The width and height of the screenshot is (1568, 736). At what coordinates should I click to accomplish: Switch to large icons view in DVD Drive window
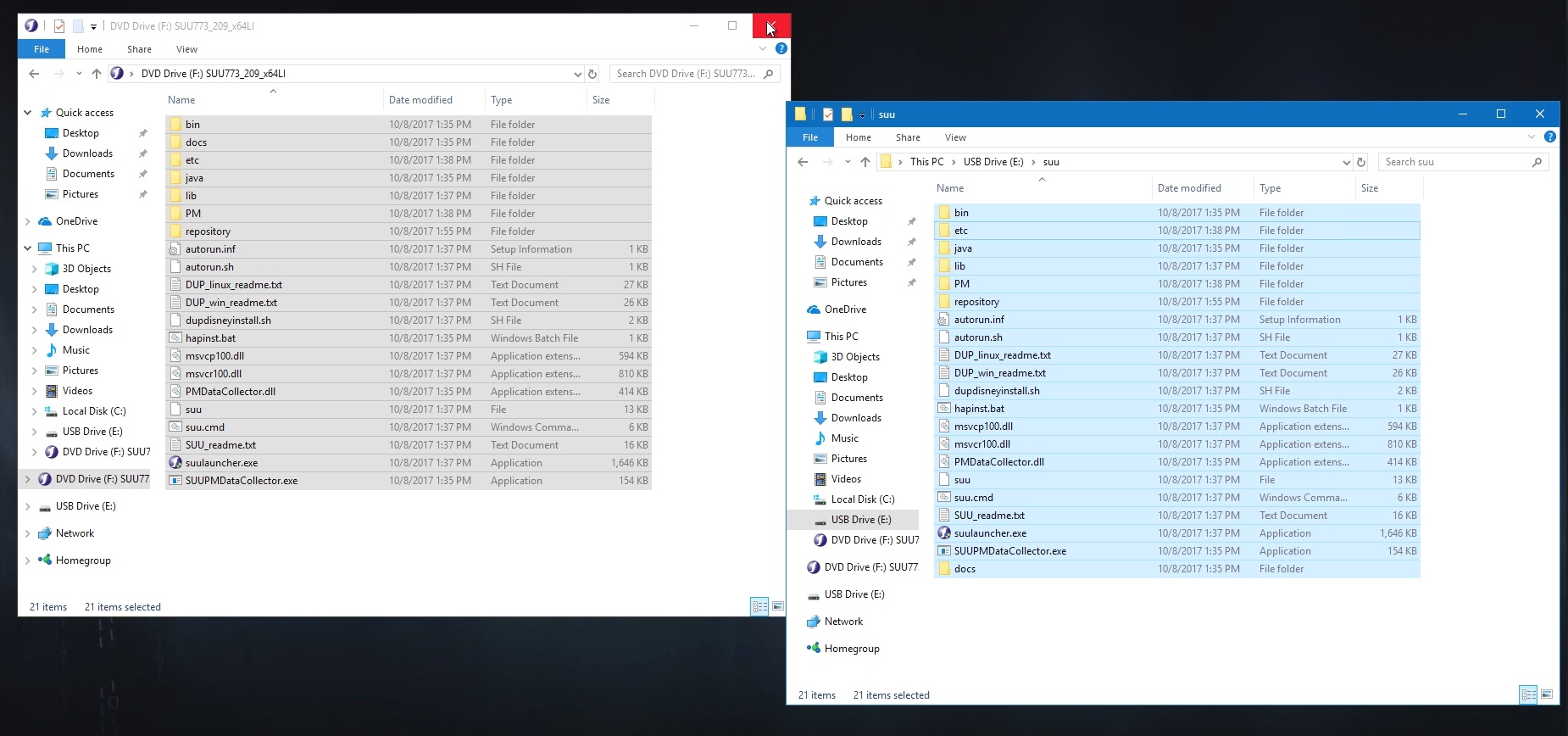(x=778, y=606)
